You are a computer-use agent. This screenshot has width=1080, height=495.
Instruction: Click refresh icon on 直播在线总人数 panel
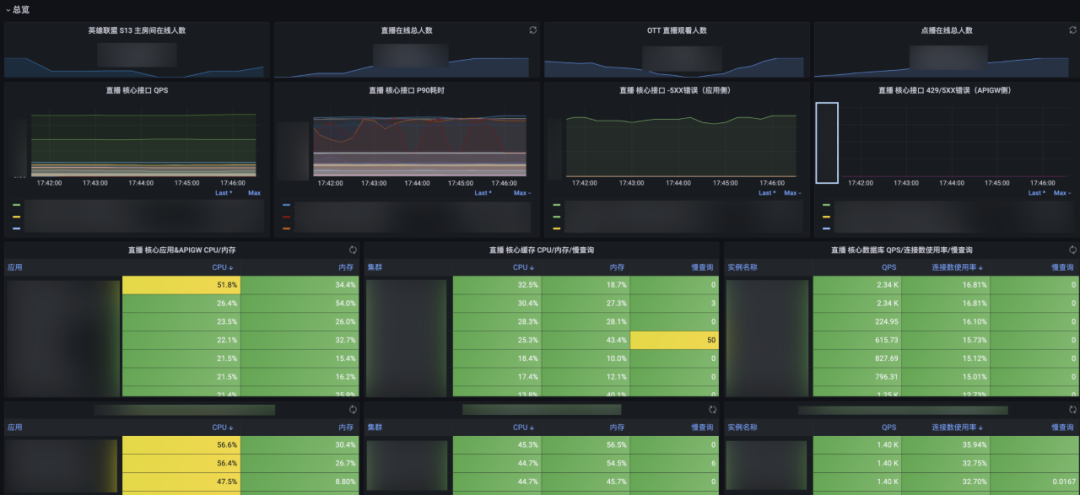click(532, 30)
